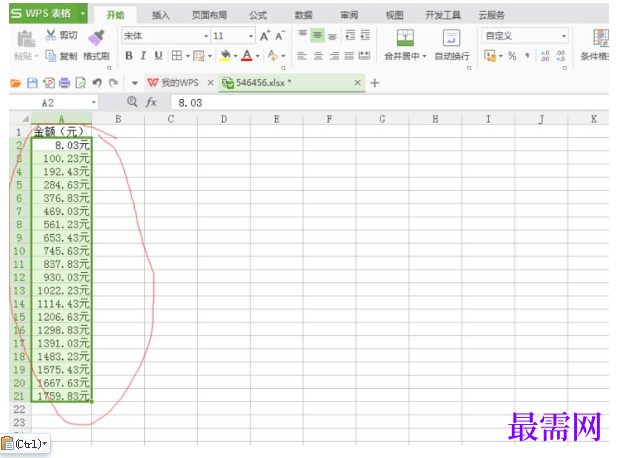Screen dimensions: 620x458
Task: Click the Undo arrow
Action: click(x=97, y=83)
